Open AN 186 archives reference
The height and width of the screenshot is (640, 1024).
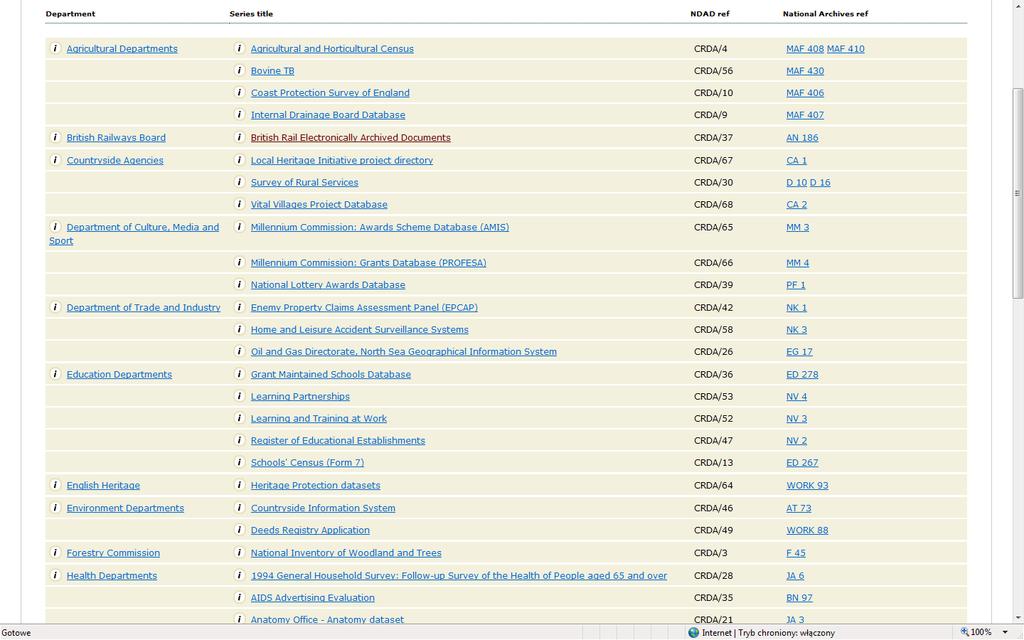click(x=802, y=138)
